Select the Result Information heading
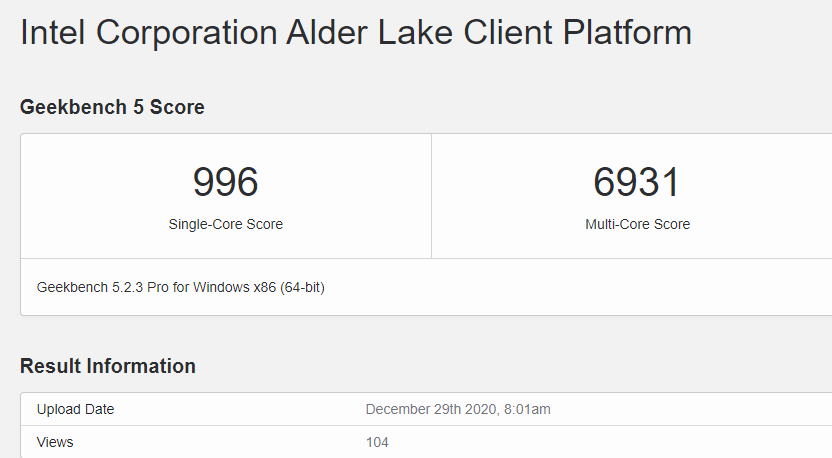832x458 pixels. coord(108,366)
